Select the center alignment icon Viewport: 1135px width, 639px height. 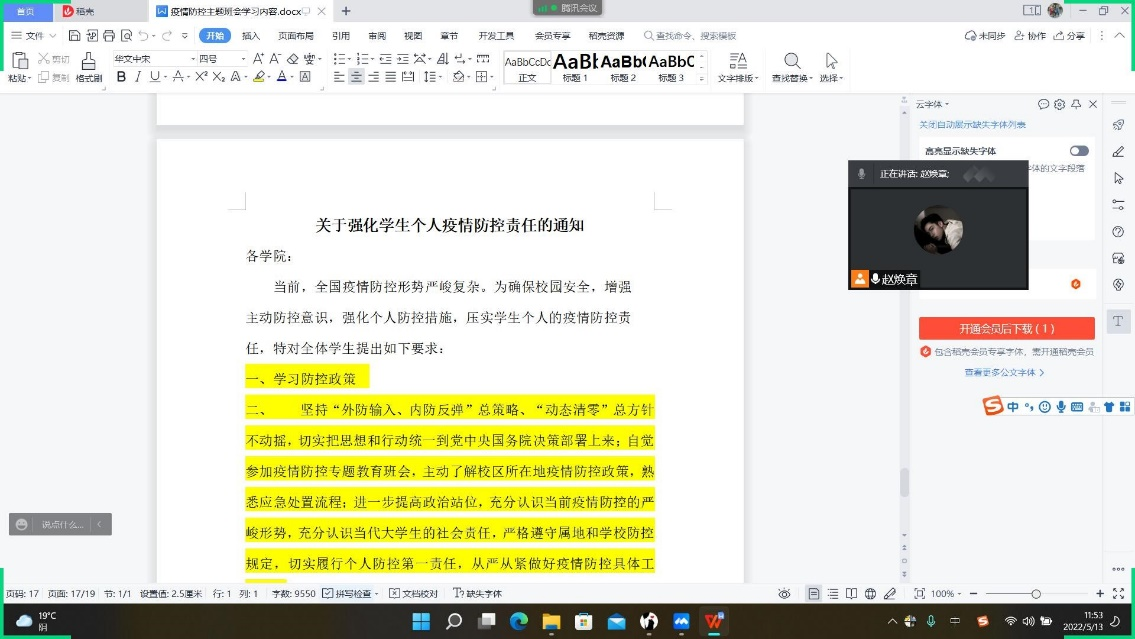[x=356, y=77]
